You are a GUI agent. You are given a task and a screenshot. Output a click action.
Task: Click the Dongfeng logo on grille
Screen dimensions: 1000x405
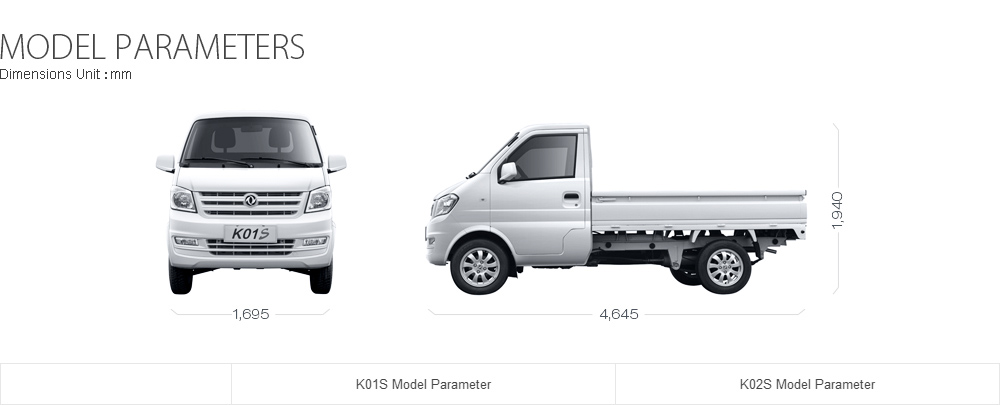pyautogui.click(x=250, y=200)
